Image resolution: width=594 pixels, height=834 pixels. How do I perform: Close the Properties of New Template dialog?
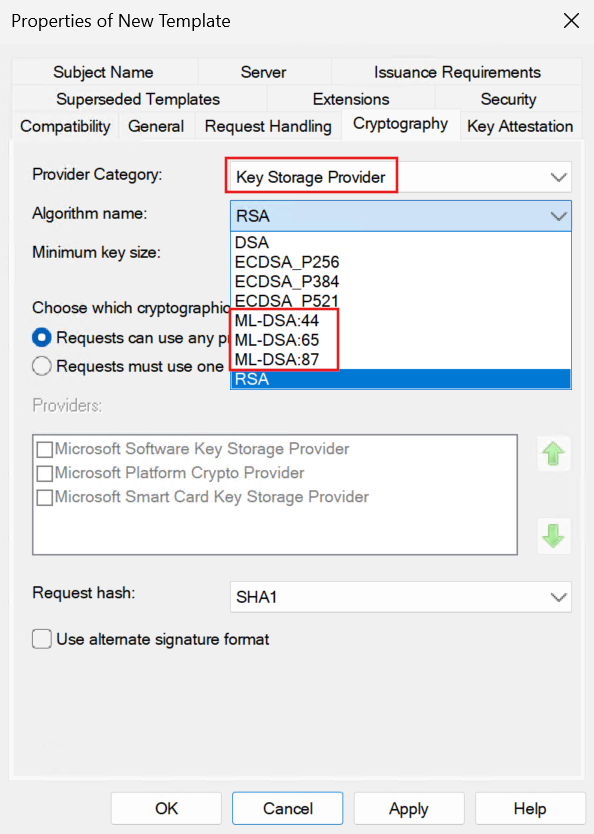571,21
